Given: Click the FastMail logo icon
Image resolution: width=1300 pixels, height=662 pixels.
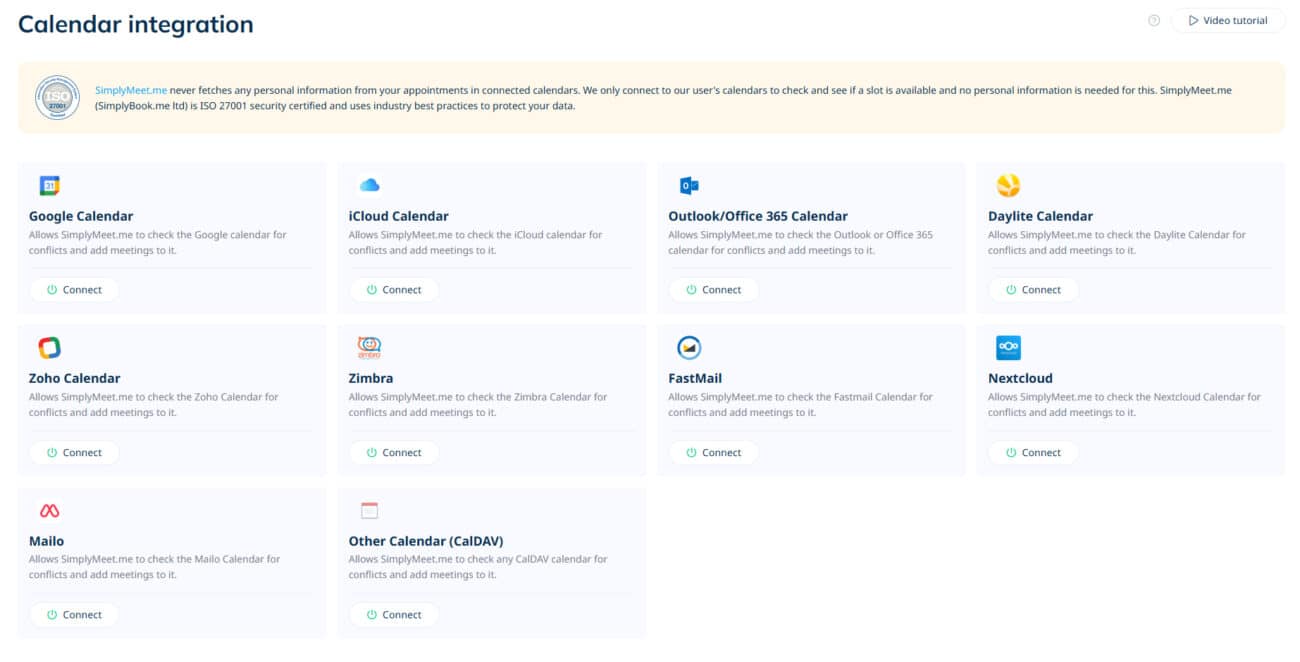Looking at the screenshot, I should (688, 347).
